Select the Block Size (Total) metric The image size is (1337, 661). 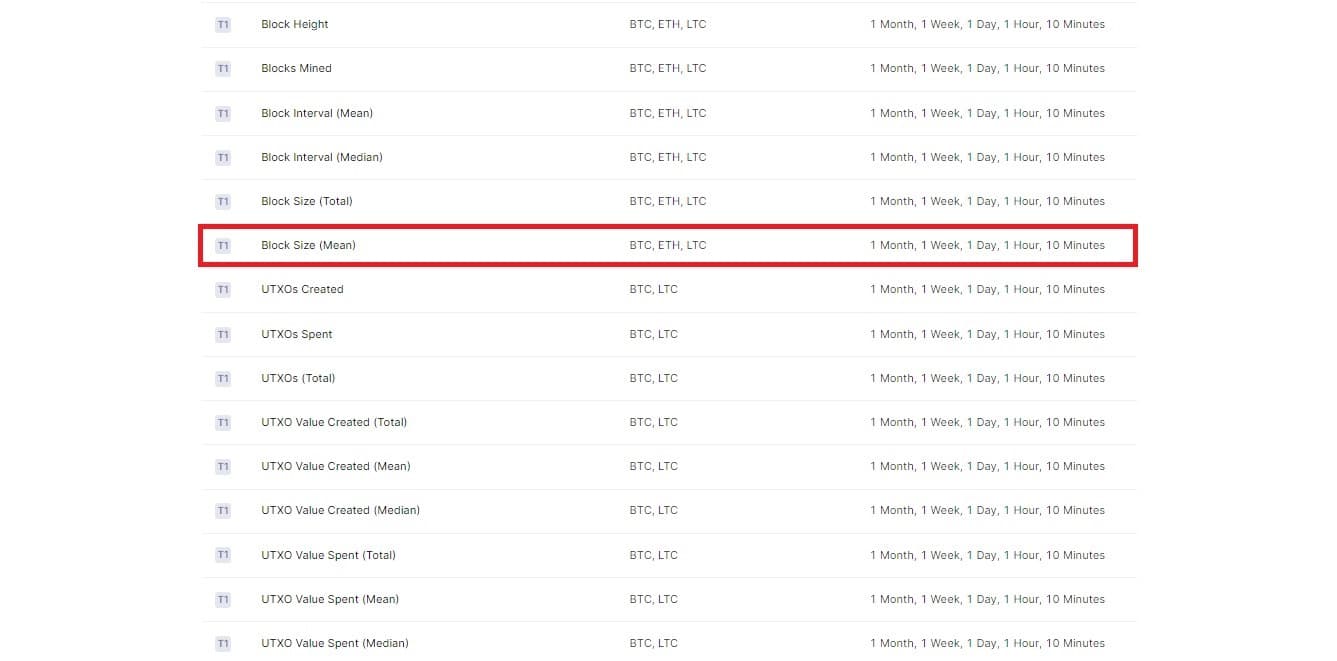[307, 202]
